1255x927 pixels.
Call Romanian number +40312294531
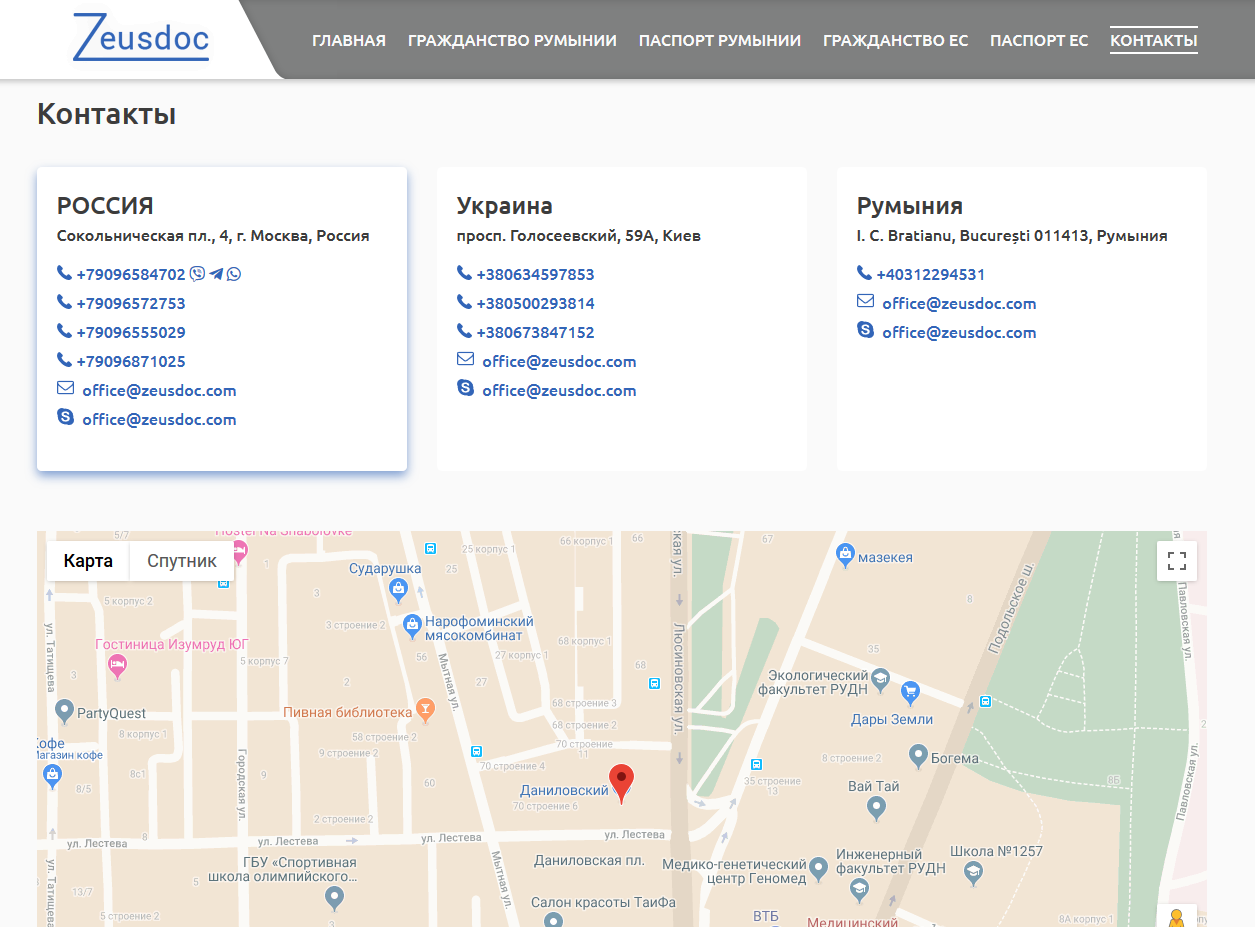[x=931, y=274]
